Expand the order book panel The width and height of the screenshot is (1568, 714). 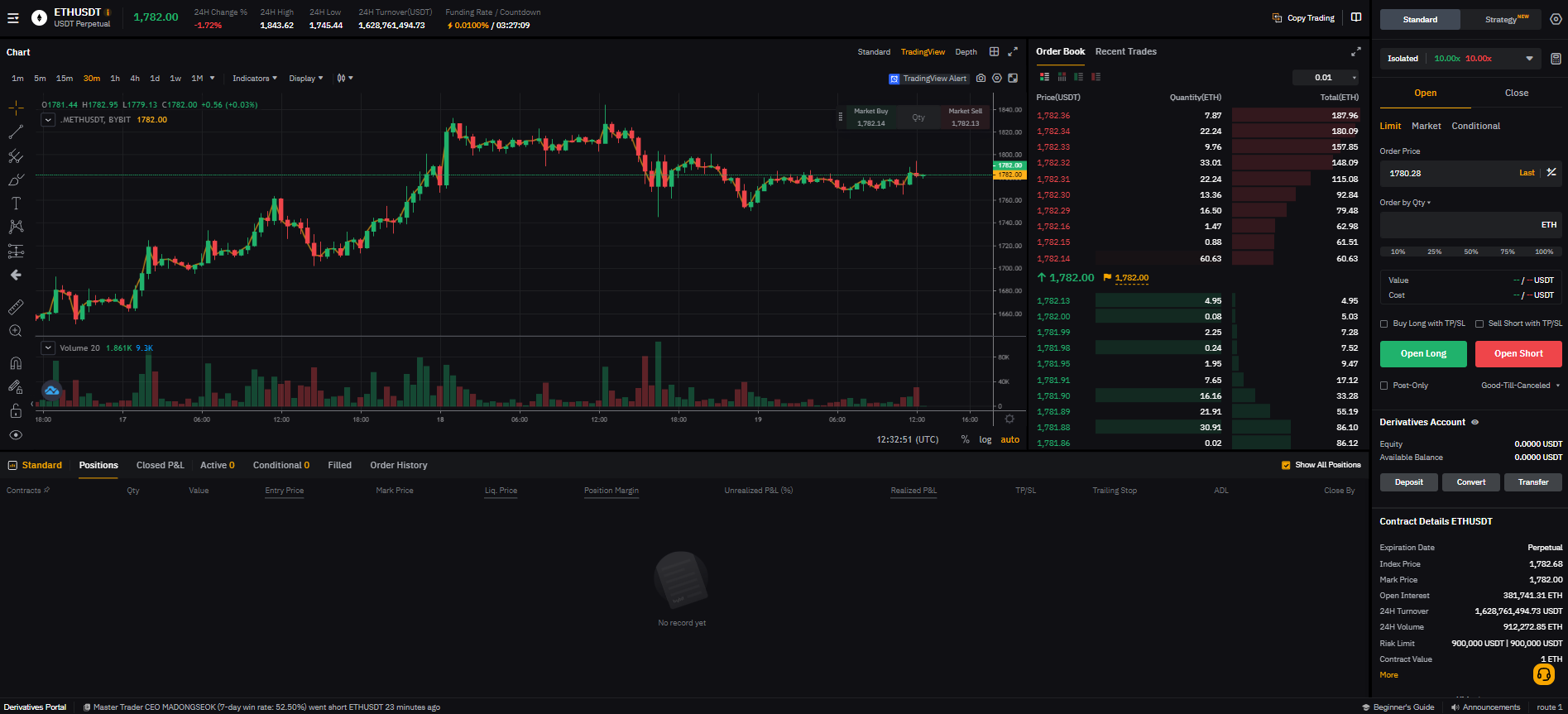1355,52
